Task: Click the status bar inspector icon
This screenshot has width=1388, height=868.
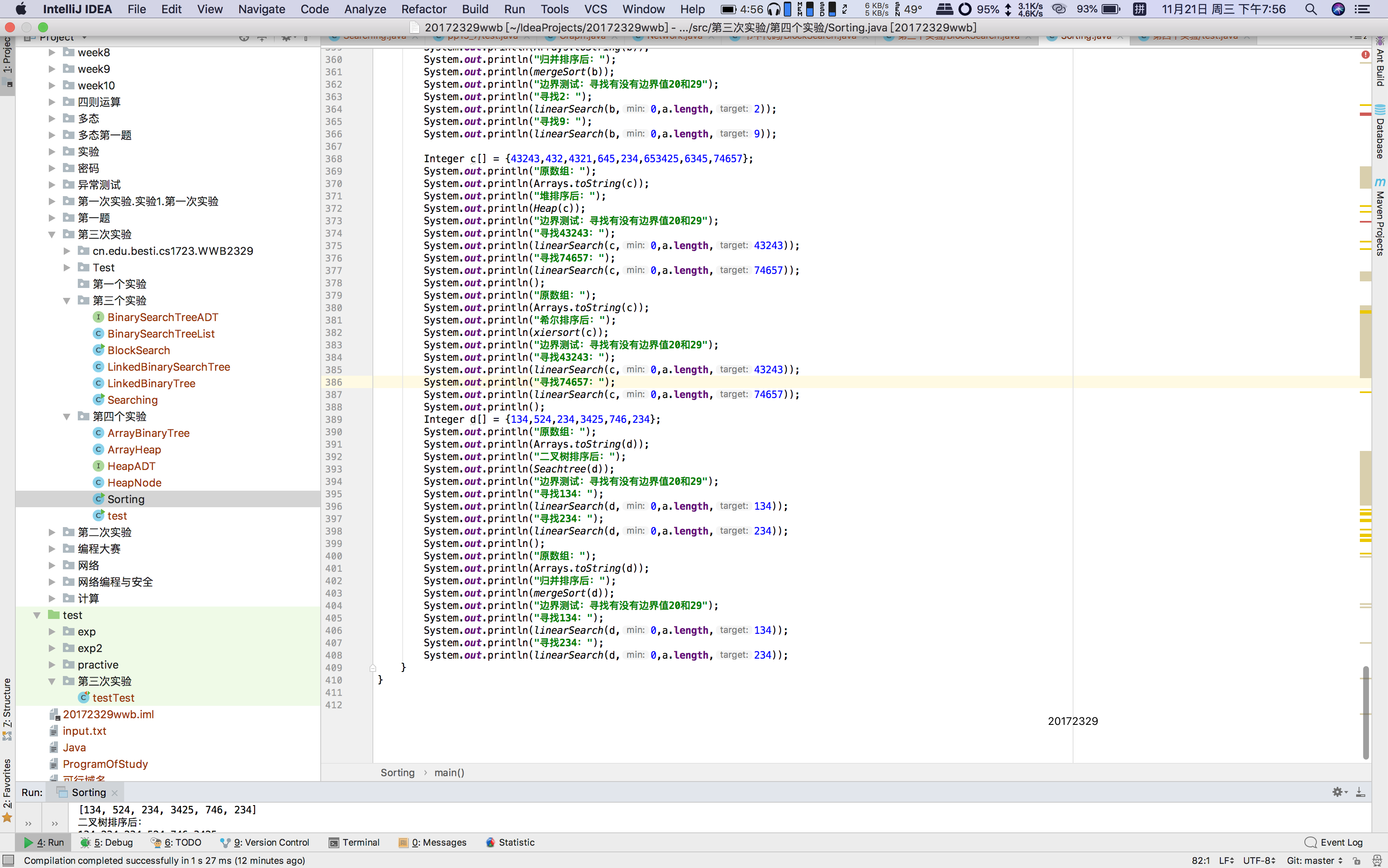Action: [x=1376, y=860]
